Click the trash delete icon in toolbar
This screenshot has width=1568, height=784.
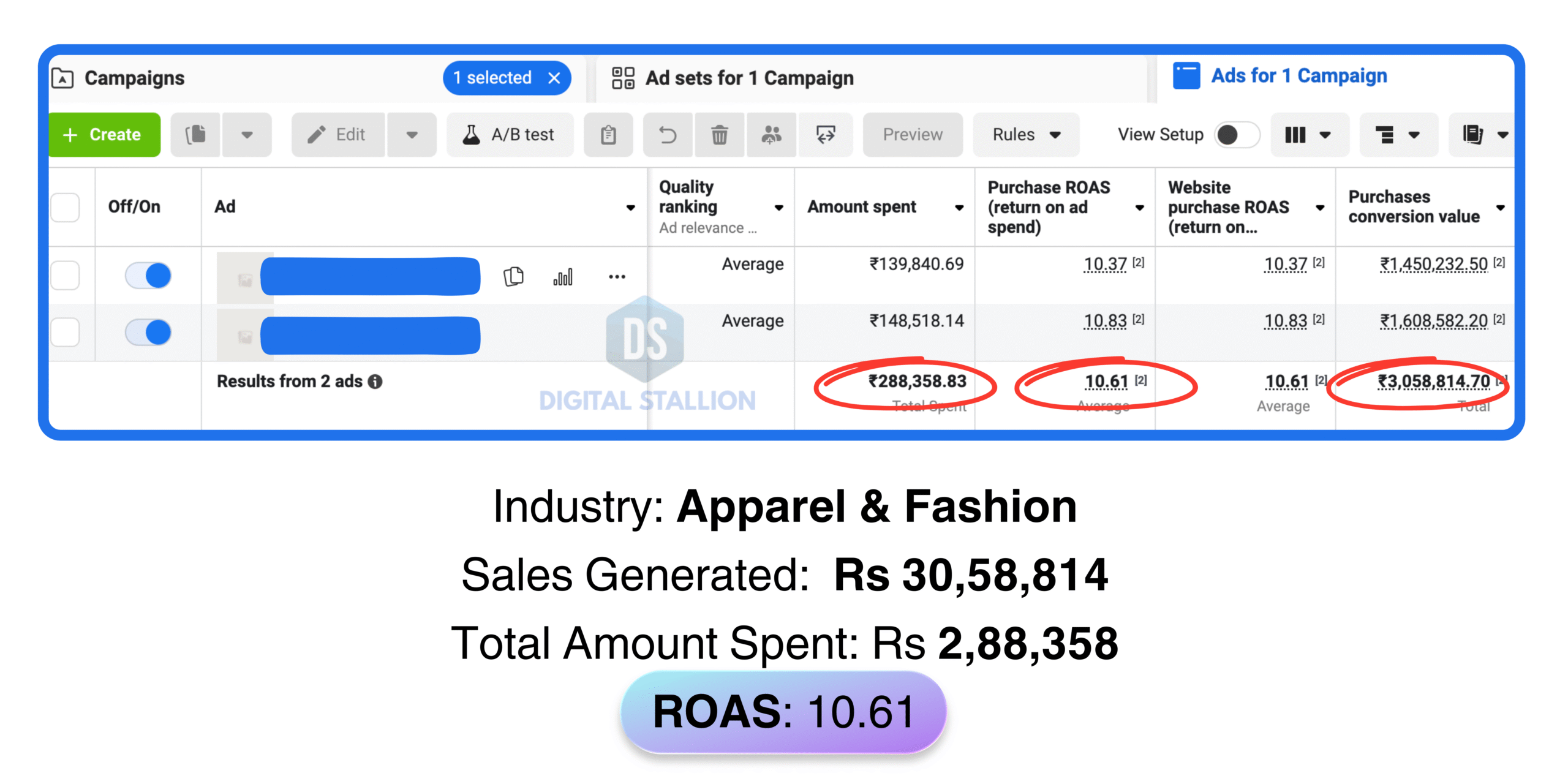click(719, 135)
